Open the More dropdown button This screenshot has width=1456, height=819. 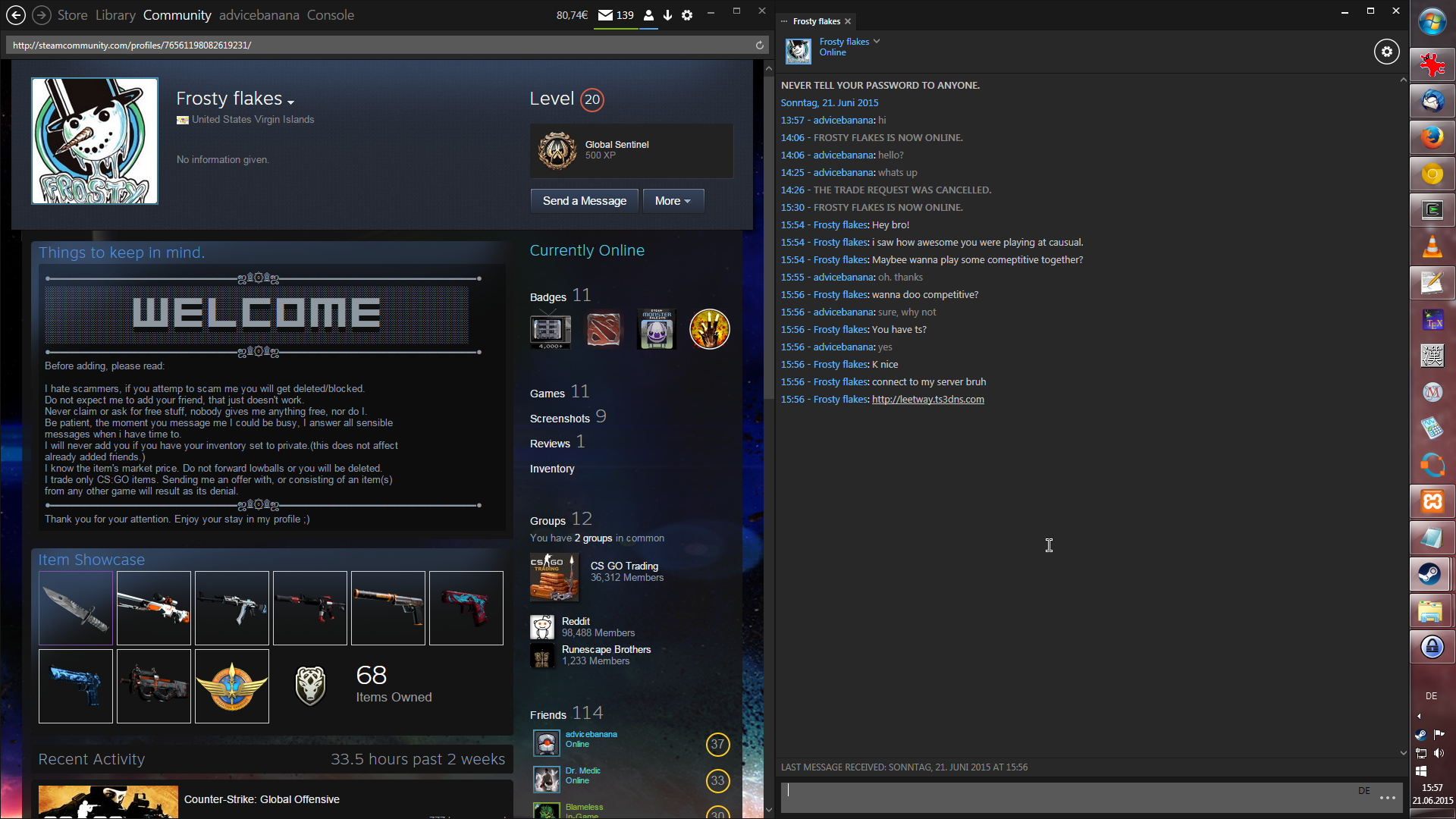click(x=673, y=201)
